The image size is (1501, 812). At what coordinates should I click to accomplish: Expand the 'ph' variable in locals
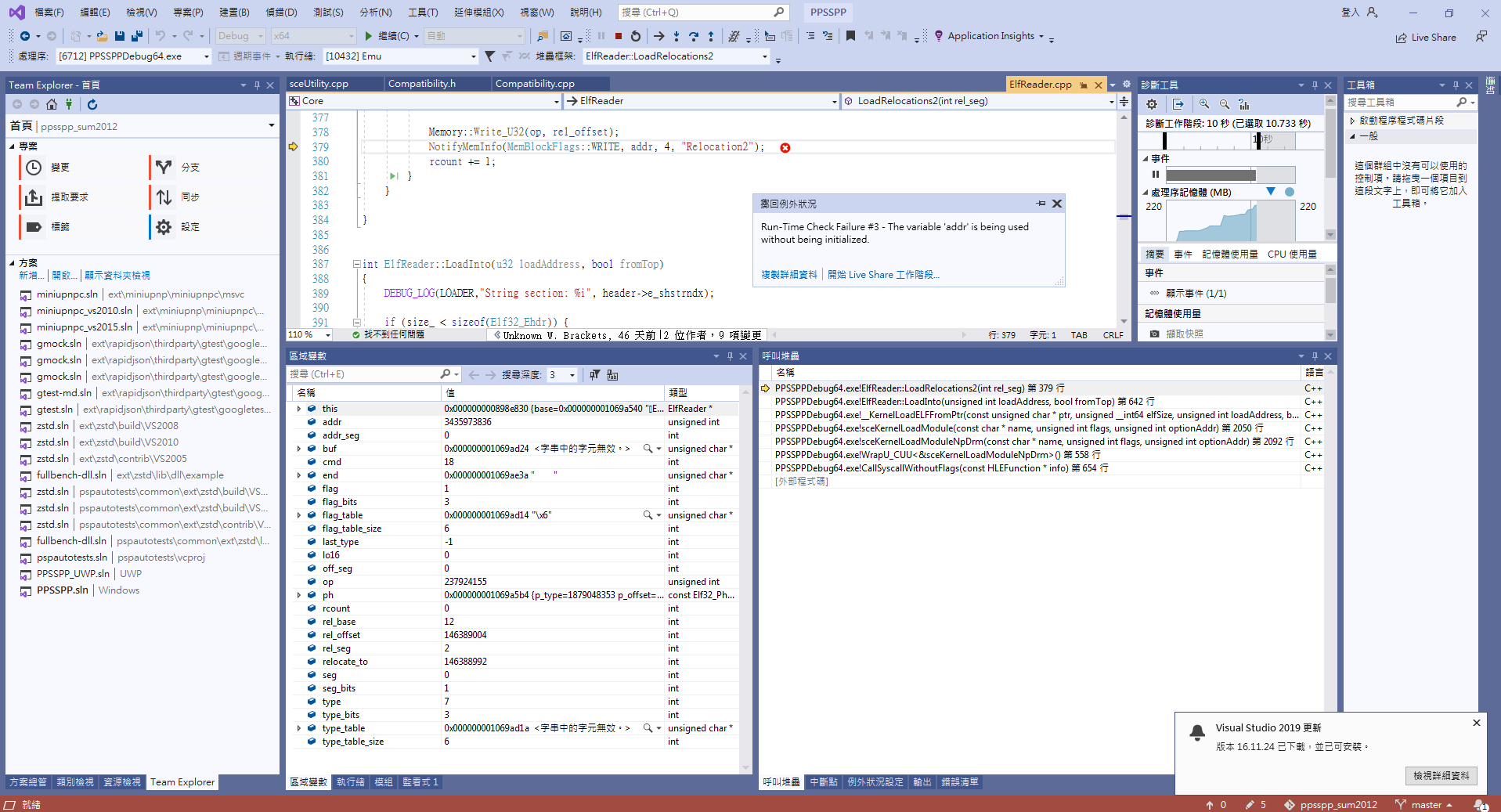[298, 595]
